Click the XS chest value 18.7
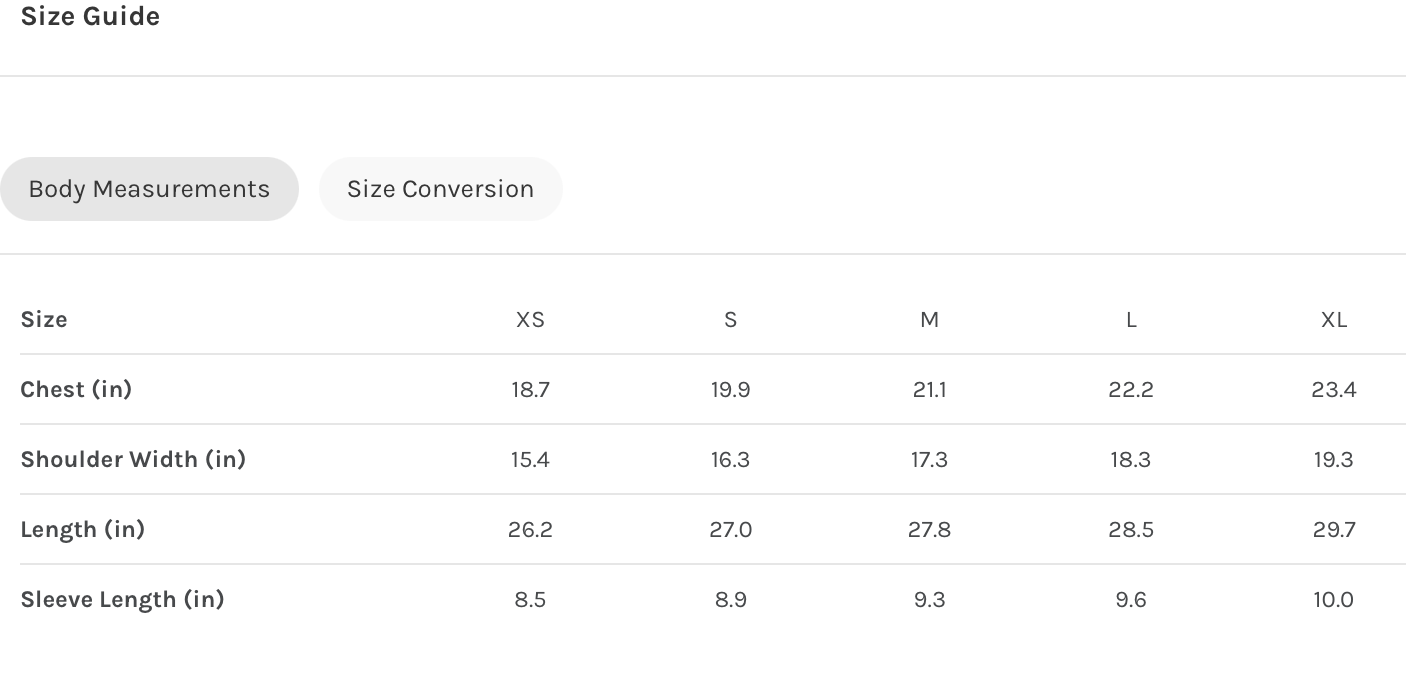1406x678 pixels. [530, 390]
